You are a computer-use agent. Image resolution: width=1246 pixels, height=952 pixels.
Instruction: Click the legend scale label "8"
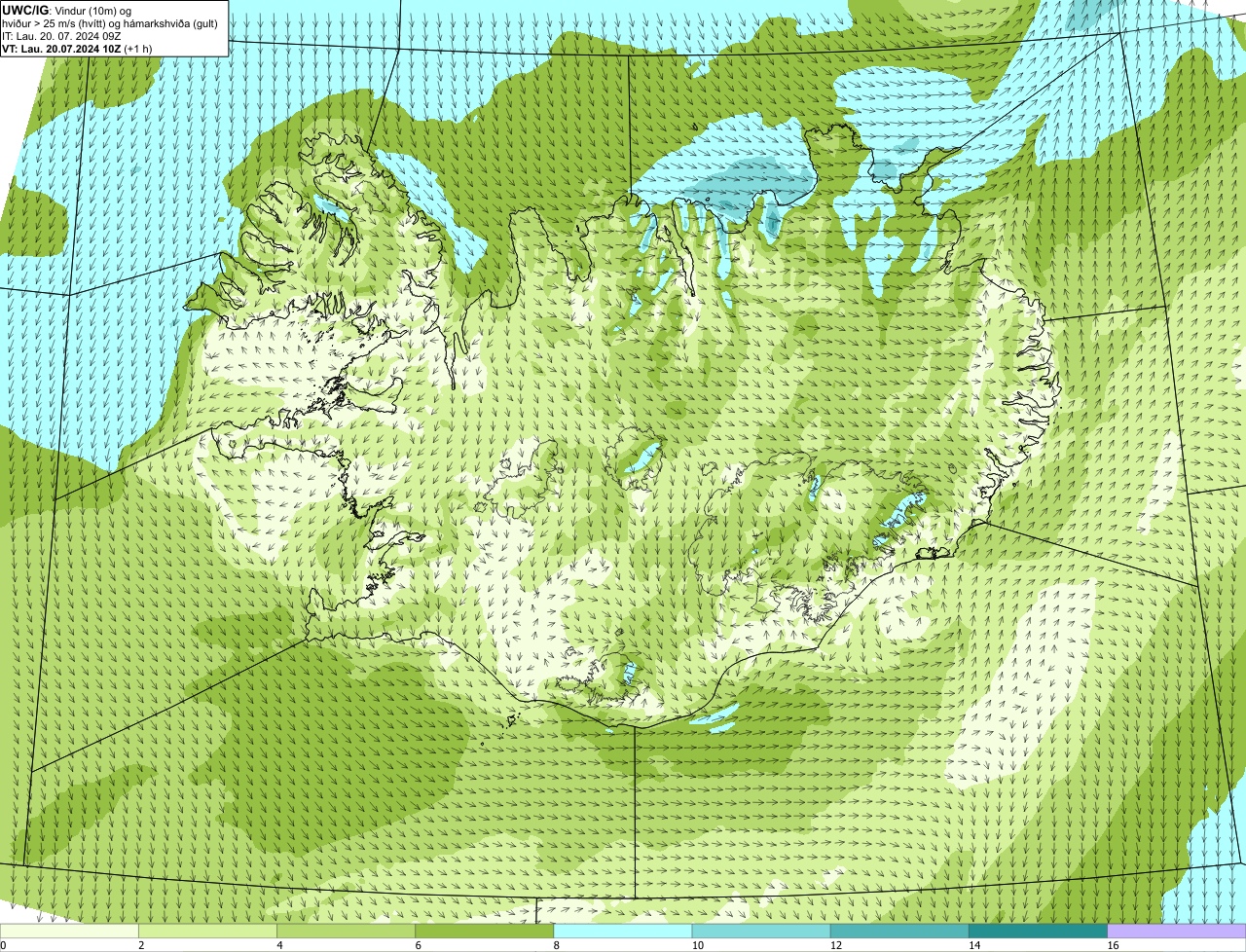coord(557,945)
